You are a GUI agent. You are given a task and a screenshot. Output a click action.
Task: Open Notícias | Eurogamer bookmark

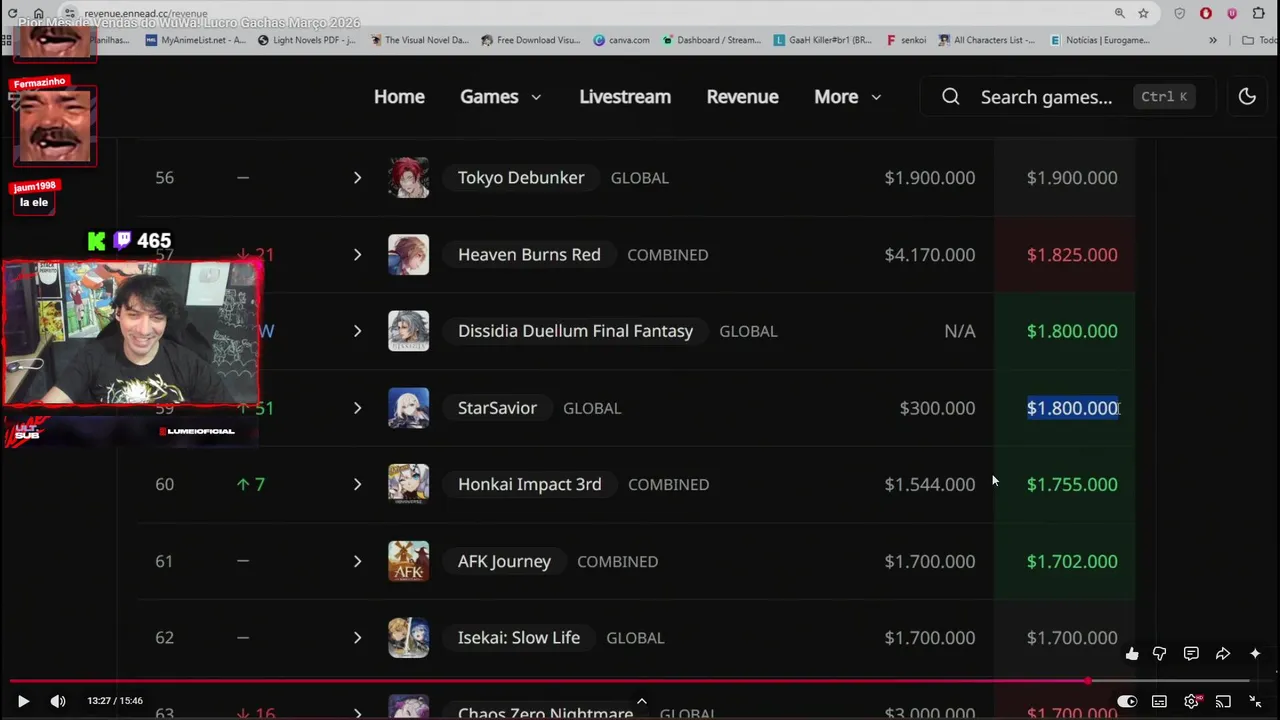click(1100, 40)
